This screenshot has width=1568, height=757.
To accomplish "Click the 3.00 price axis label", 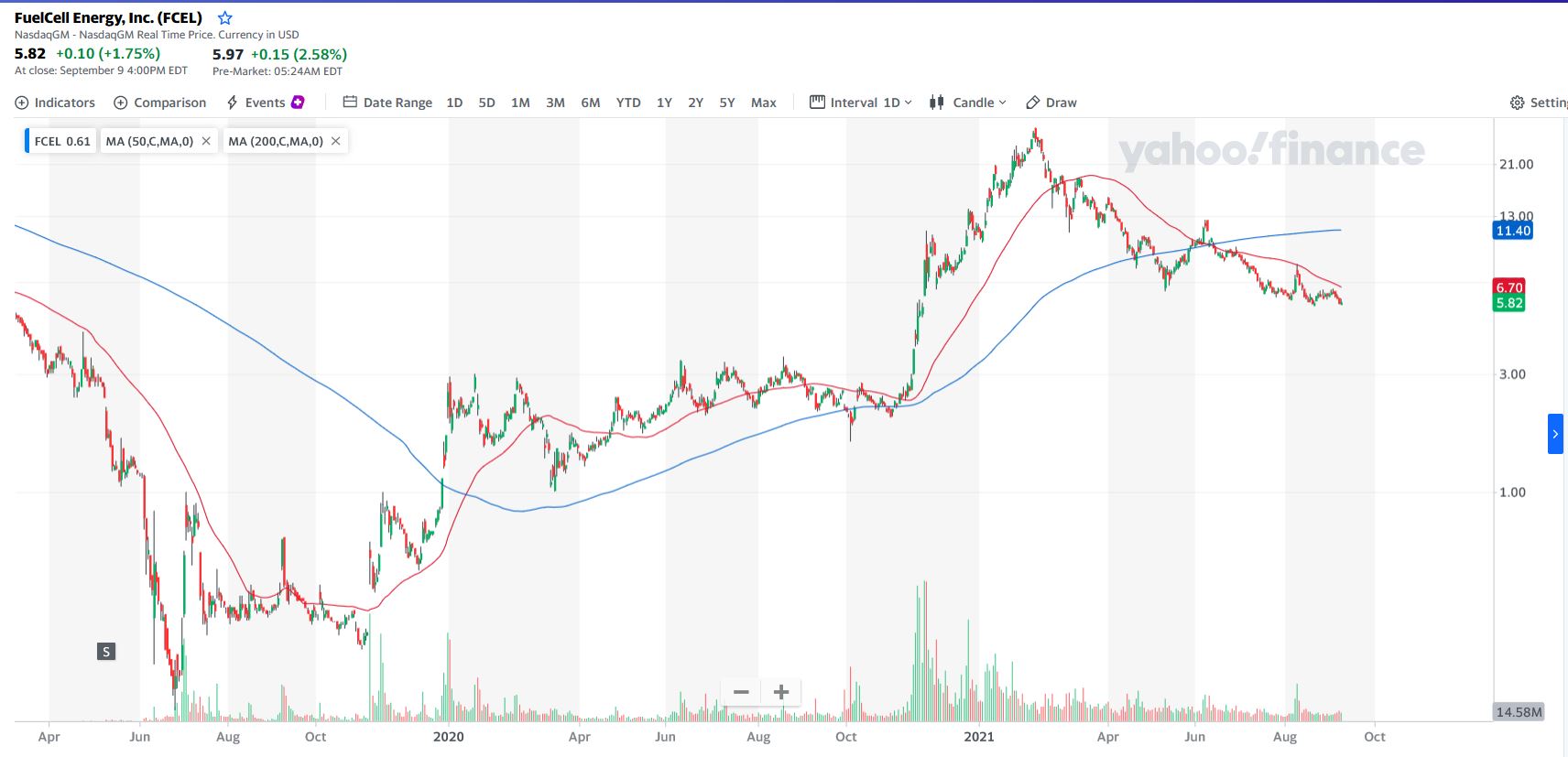I will [1512, 373].
